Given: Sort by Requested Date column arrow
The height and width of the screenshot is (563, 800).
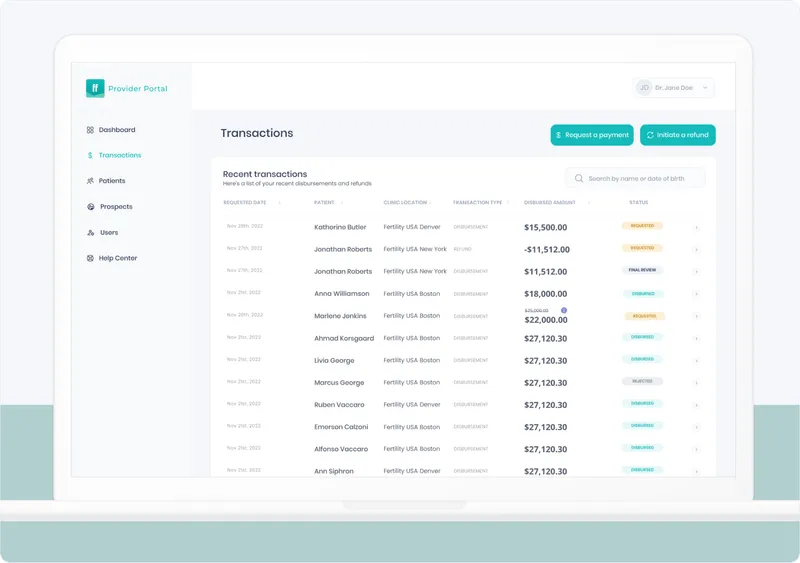Looking at the screenshot, I should coord(279,203).
